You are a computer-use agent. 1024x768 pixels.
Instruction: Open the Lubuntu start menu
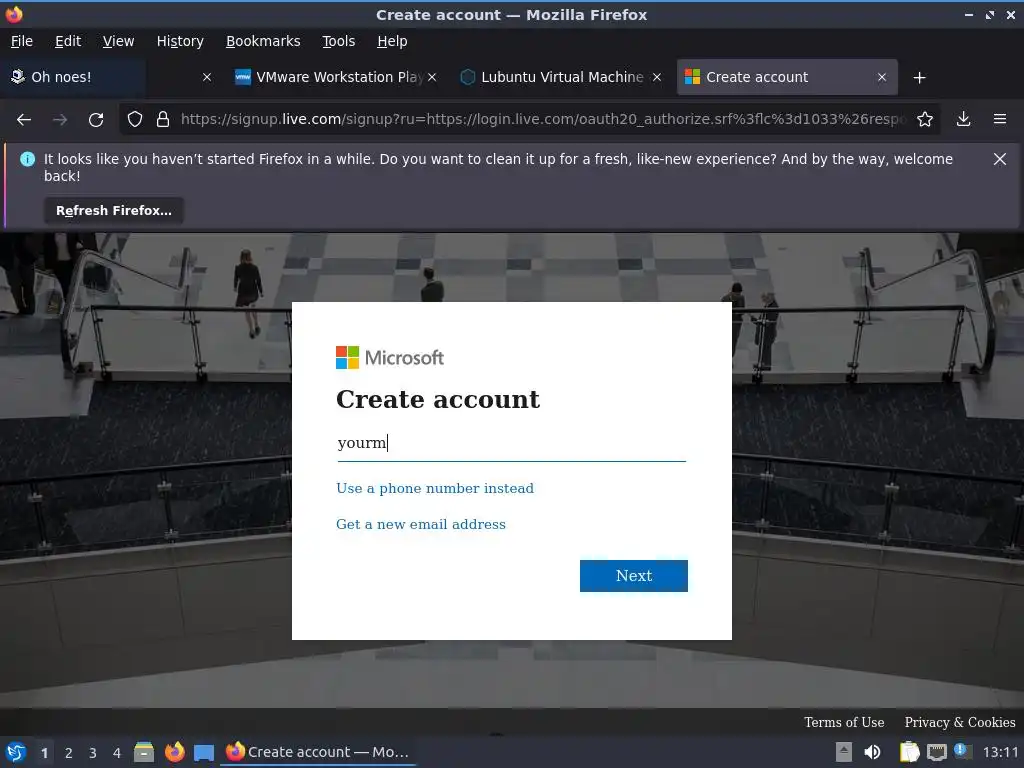point(16,752)
